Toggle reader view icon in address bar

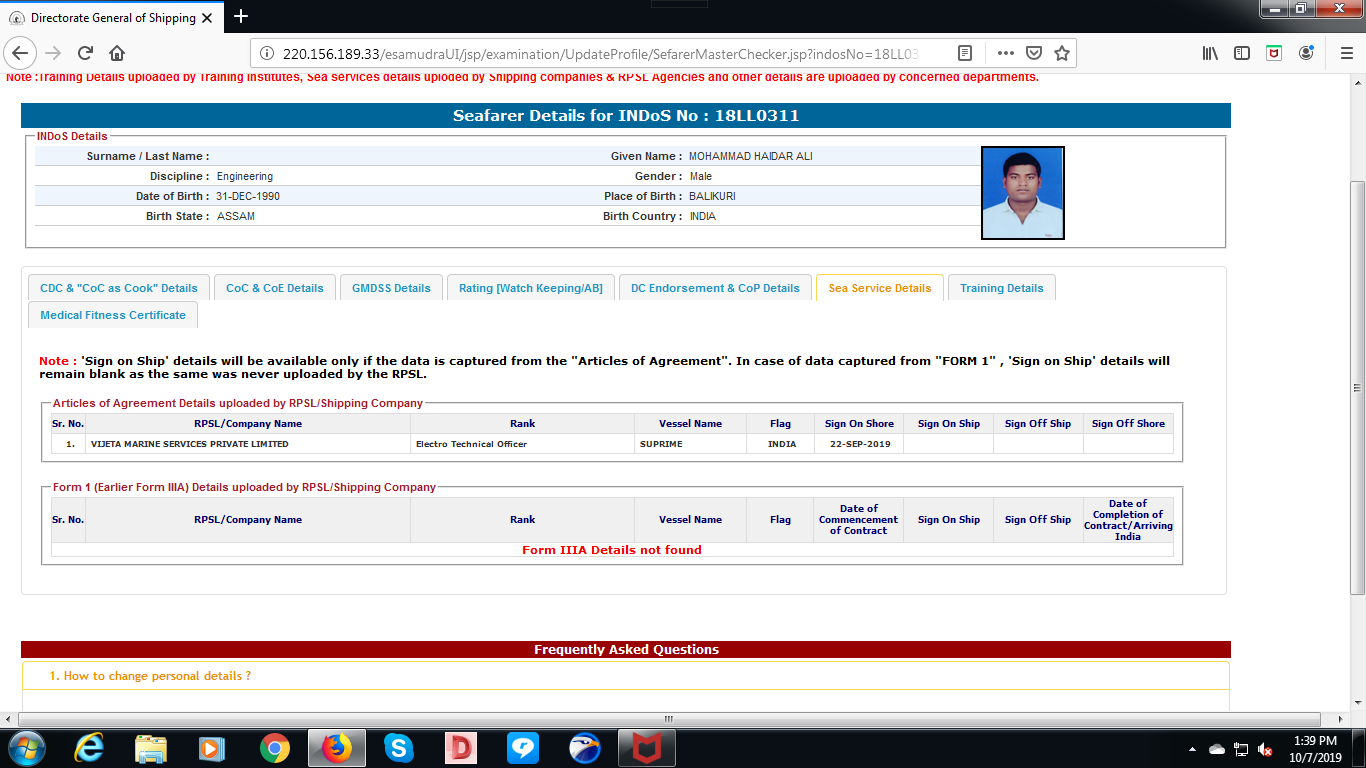[x=964, y=53]
